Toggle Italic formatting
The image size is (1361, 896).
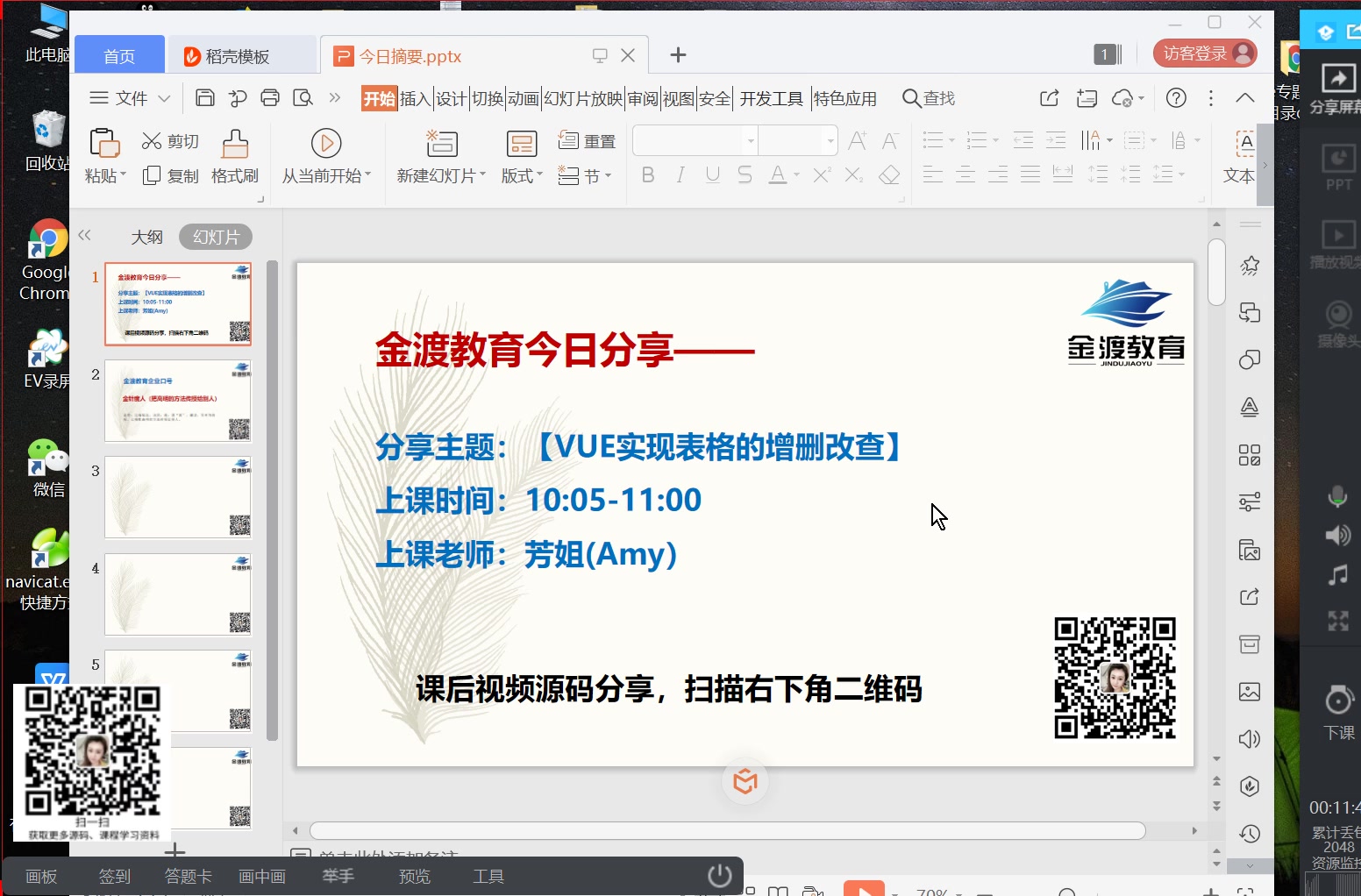click(680, 175)
